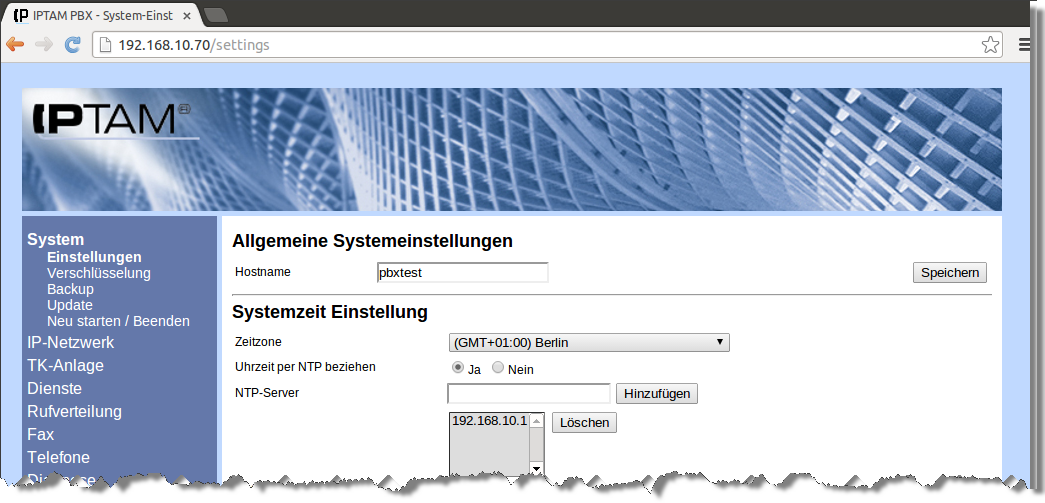Open the Zeitzone dropdown
Image resolution: width=1045 pixels, height=503 pixels.
[589, 343]
